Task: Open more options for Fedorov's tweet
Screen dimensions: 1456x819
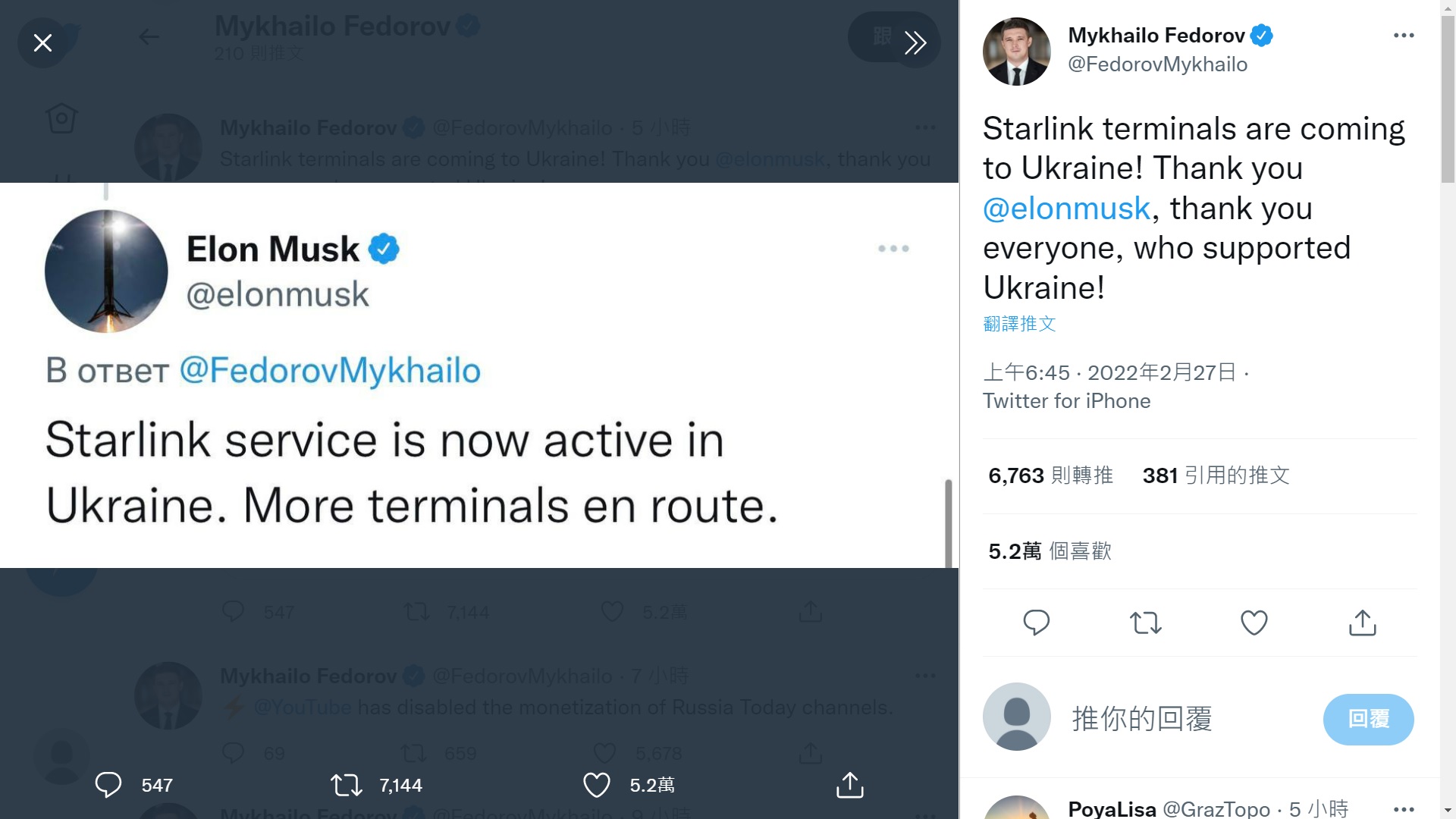Action: pyautogui.click(x=1403, y=36)
